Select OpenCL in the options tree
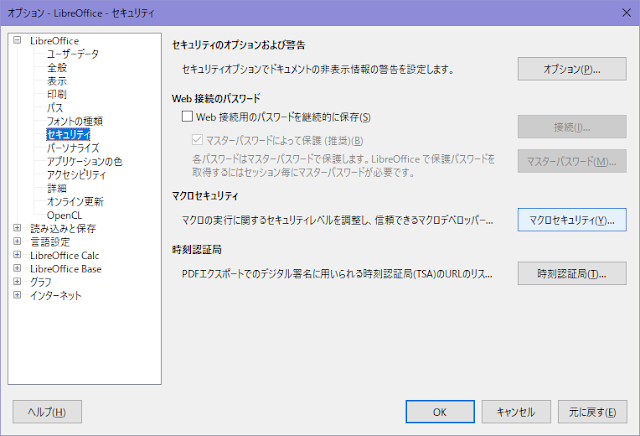Viewport: 640px width, 436px height. click(64, 215)
